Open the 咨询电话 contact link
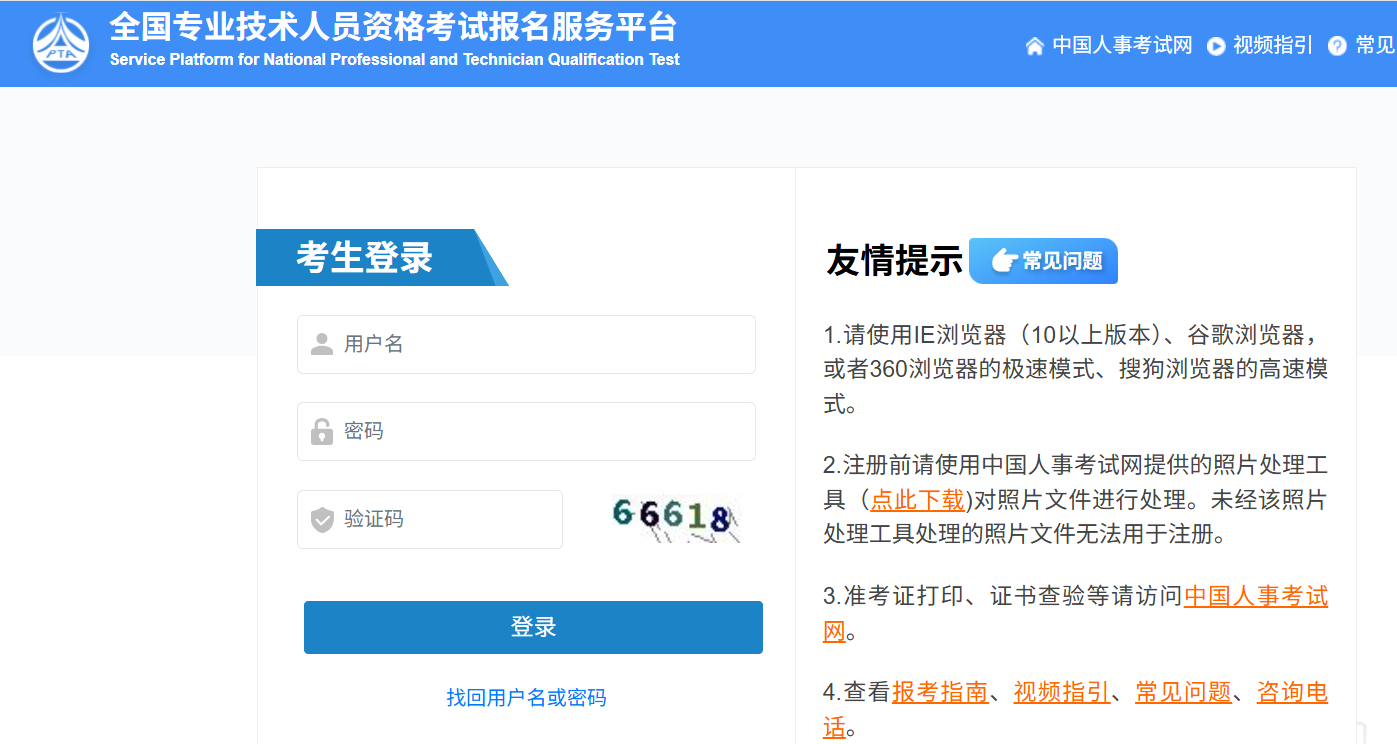Image resolution: width=1397 pixels, height=744 pixels. (1290, 691)
